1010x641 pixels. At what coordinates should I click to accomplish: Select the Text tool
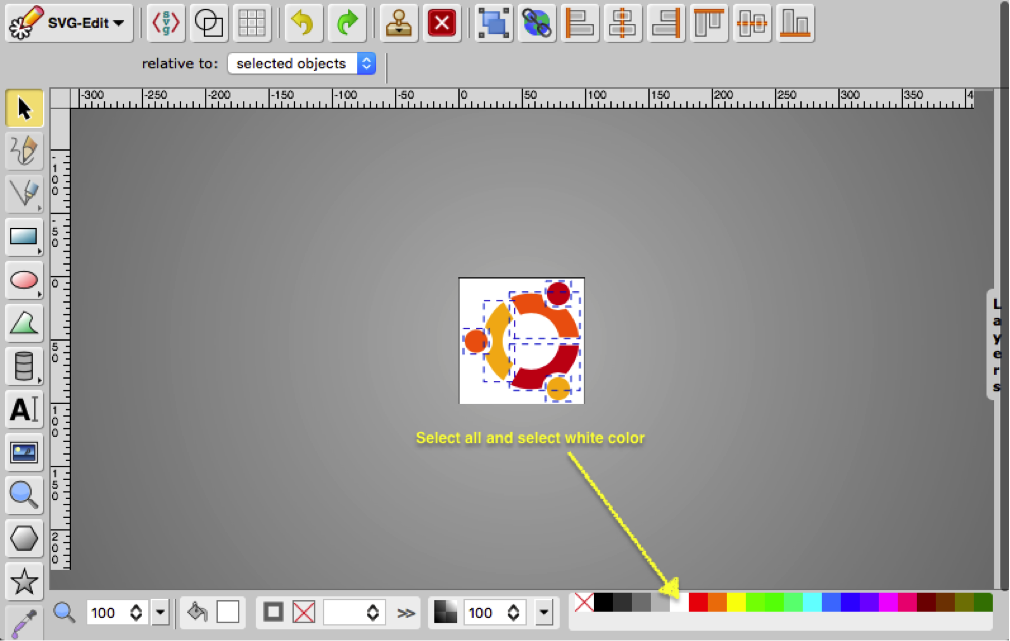pos(24,409)
